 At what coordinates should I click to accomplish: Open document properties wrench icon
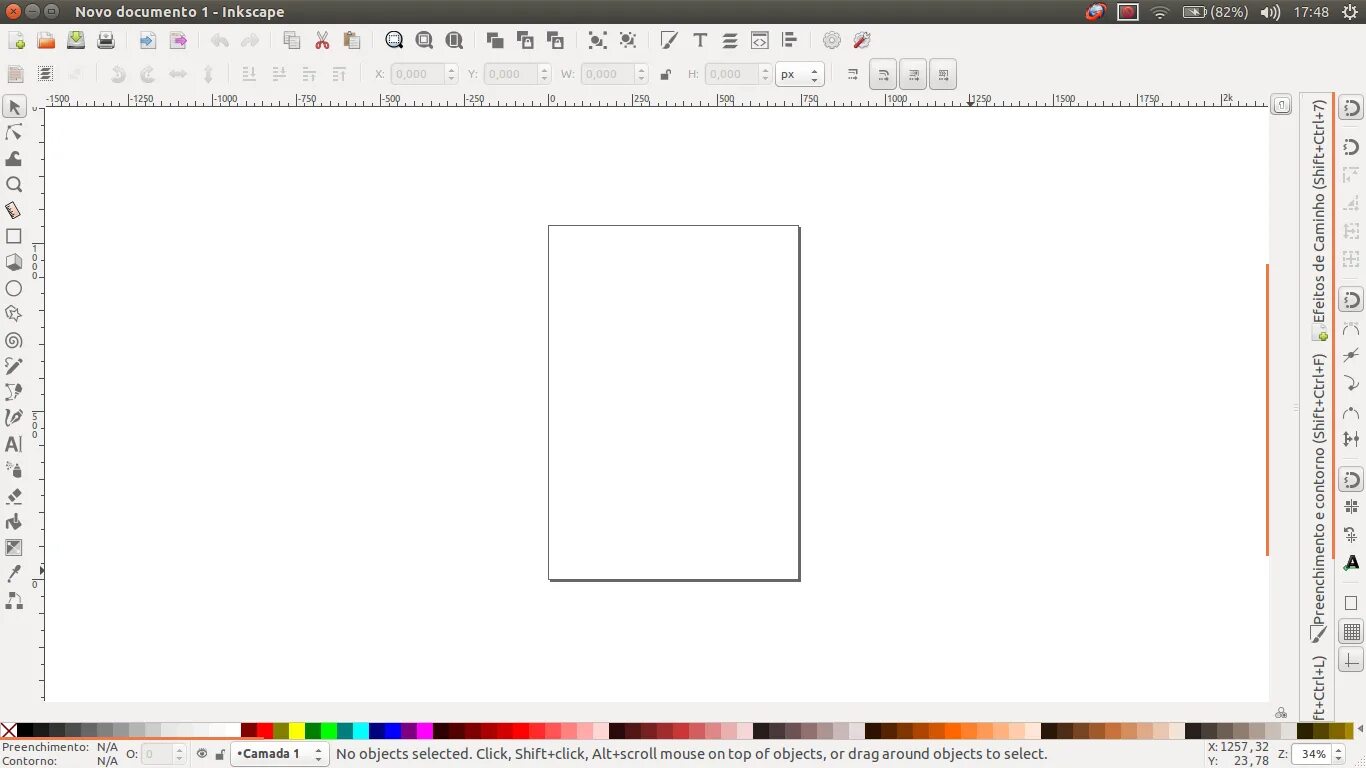[x=862, y=41]
